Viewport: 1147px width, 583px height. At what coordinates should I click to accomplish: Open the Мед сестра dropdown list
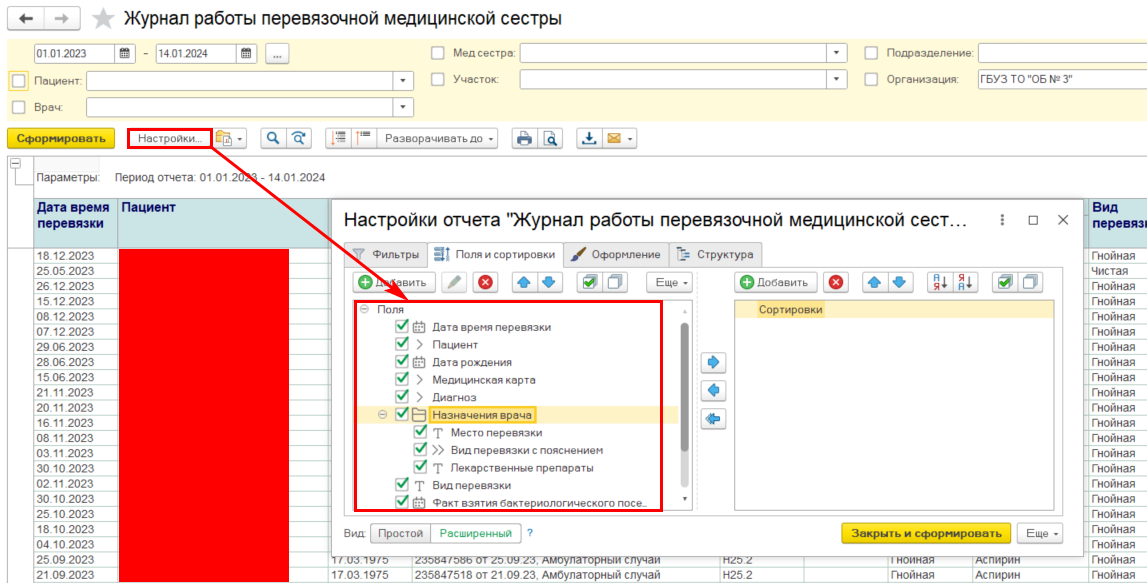click(837, 53)
